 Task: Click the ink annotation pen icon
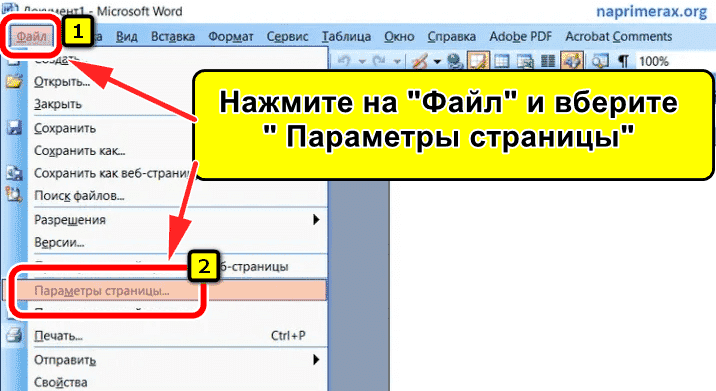coord(419,61)
